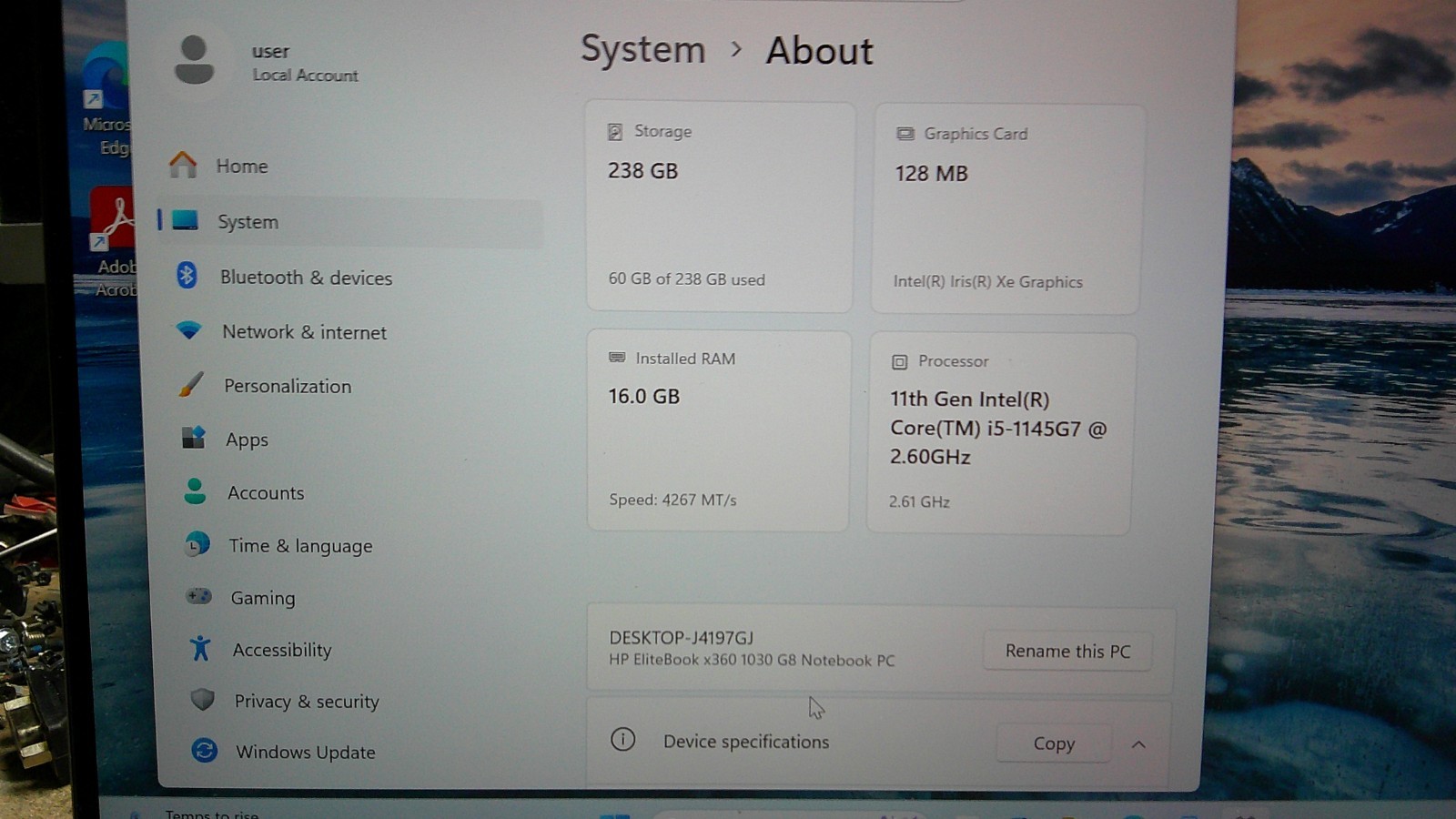Image resolution: width=1456 pixels, height=819 pixels.
Task: Open Microsoft Edge desktop shortcut
Action: 107,100
